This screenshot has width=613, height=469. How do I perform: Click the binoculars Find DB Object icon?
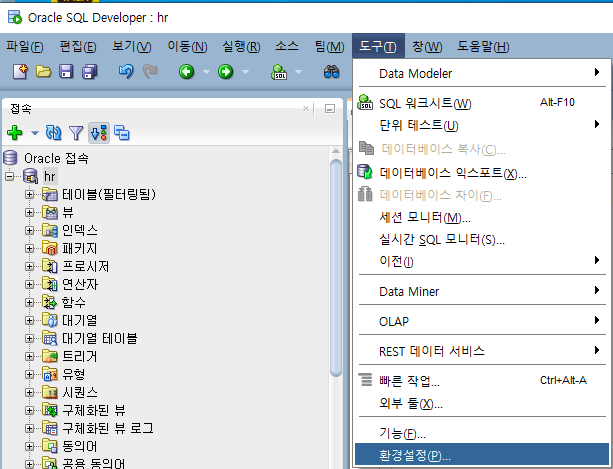click(332, 72)
